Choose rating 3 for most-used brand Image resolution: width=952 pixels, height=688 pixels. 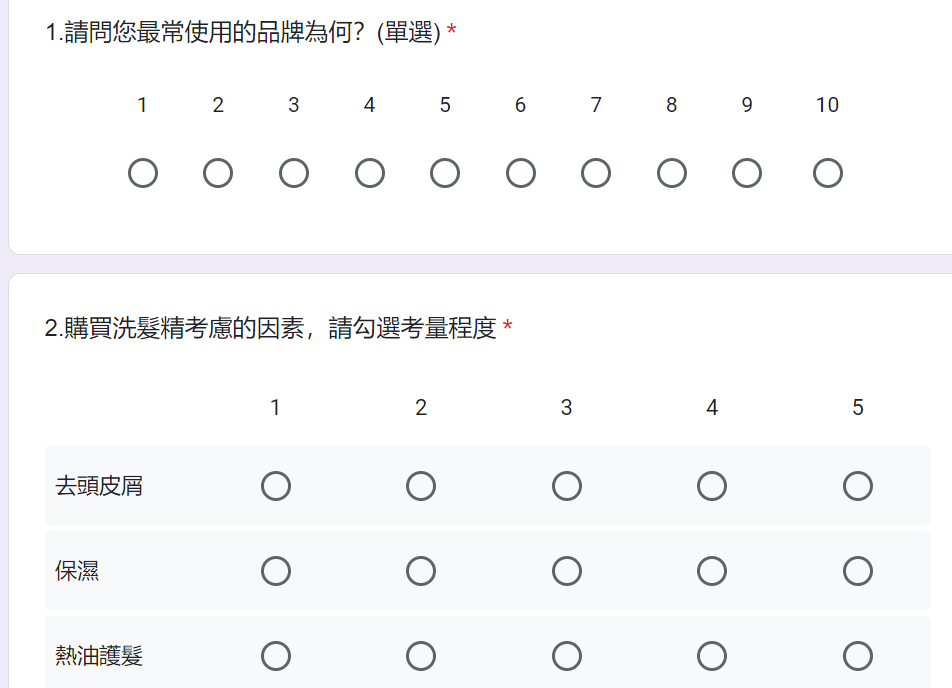[x=294, y=174]
